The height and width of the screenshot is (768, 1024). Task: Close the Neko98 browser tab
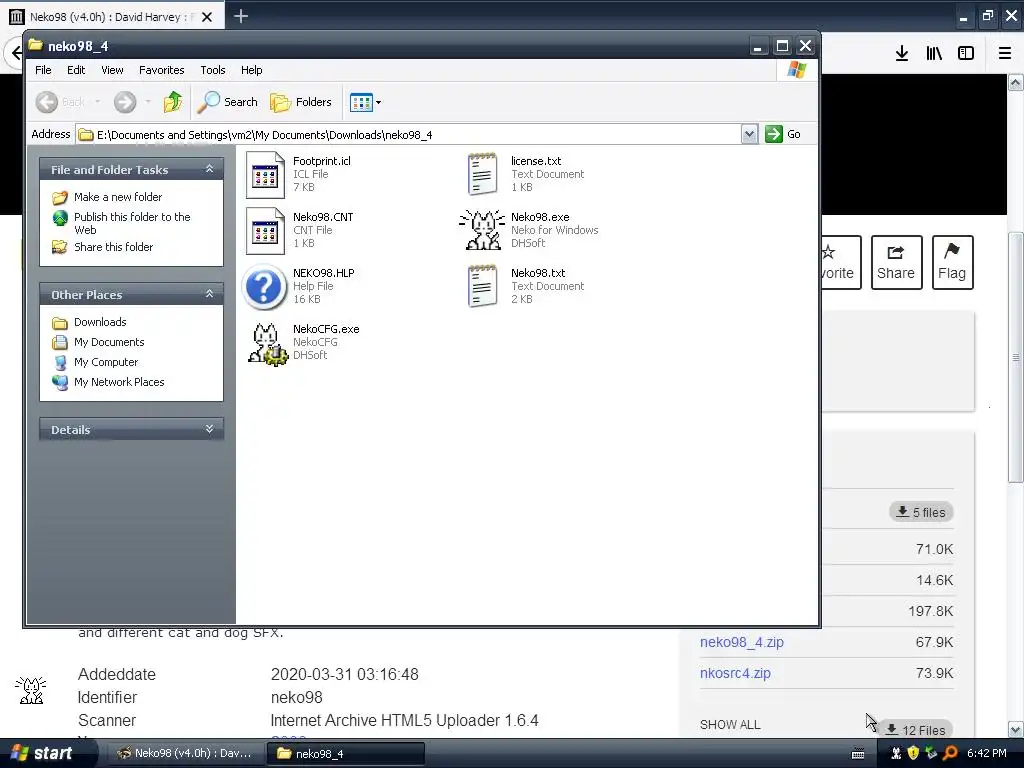[207, 17]
